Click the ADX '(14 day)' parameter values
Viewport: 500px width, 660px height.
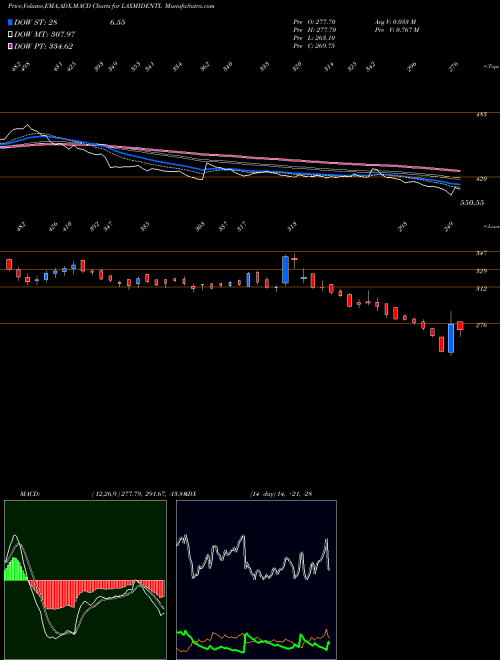coord(280,494)
